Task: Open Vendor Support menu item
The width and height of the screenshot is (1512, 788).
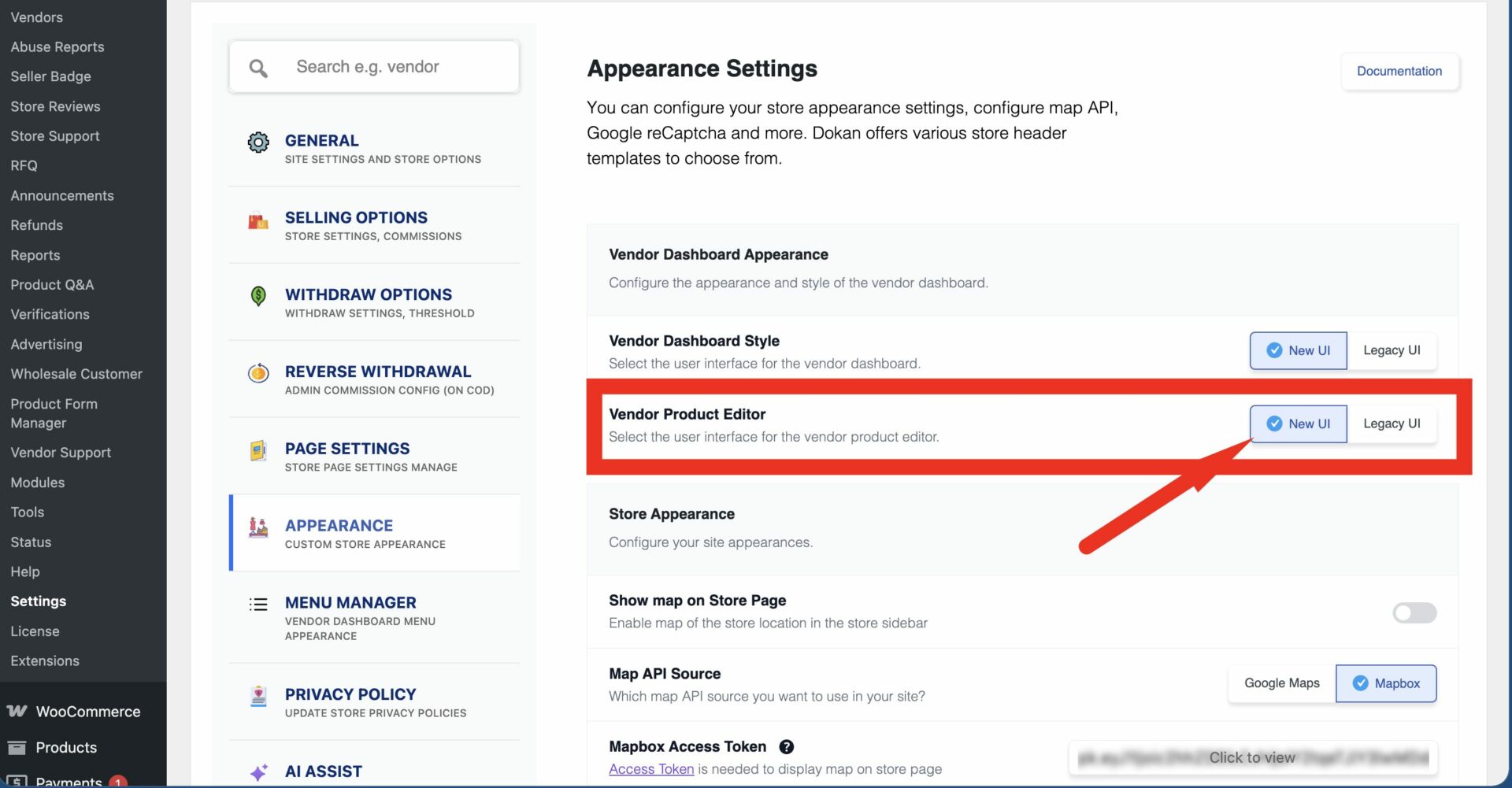Action: (61, 453)
